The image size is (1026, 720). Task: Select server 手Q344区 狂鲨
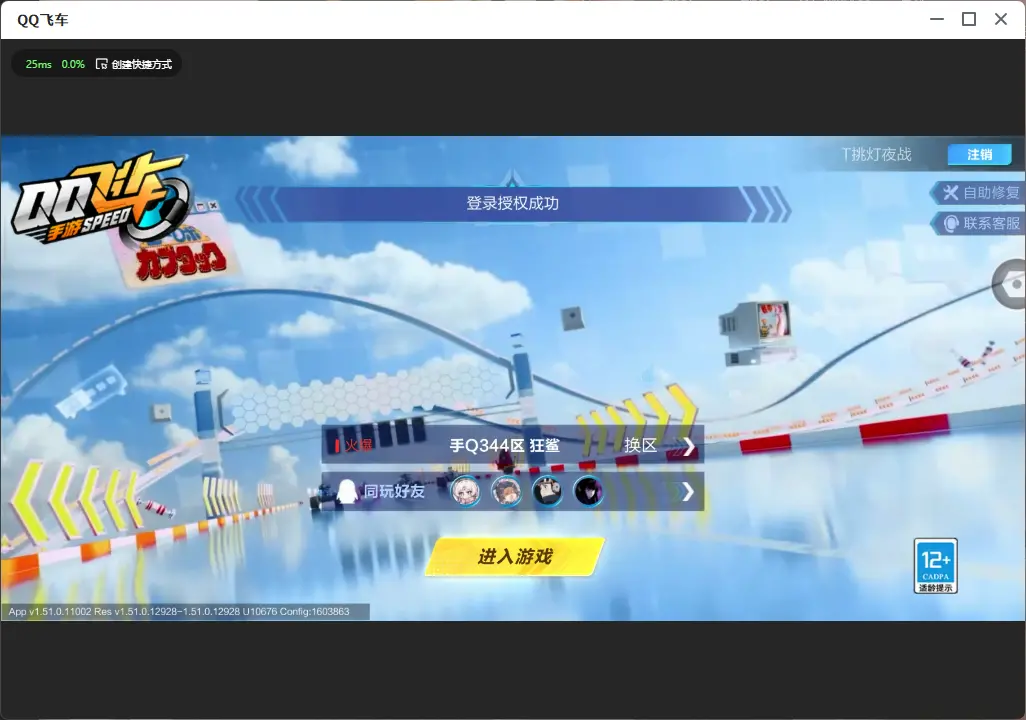[504, 446]
